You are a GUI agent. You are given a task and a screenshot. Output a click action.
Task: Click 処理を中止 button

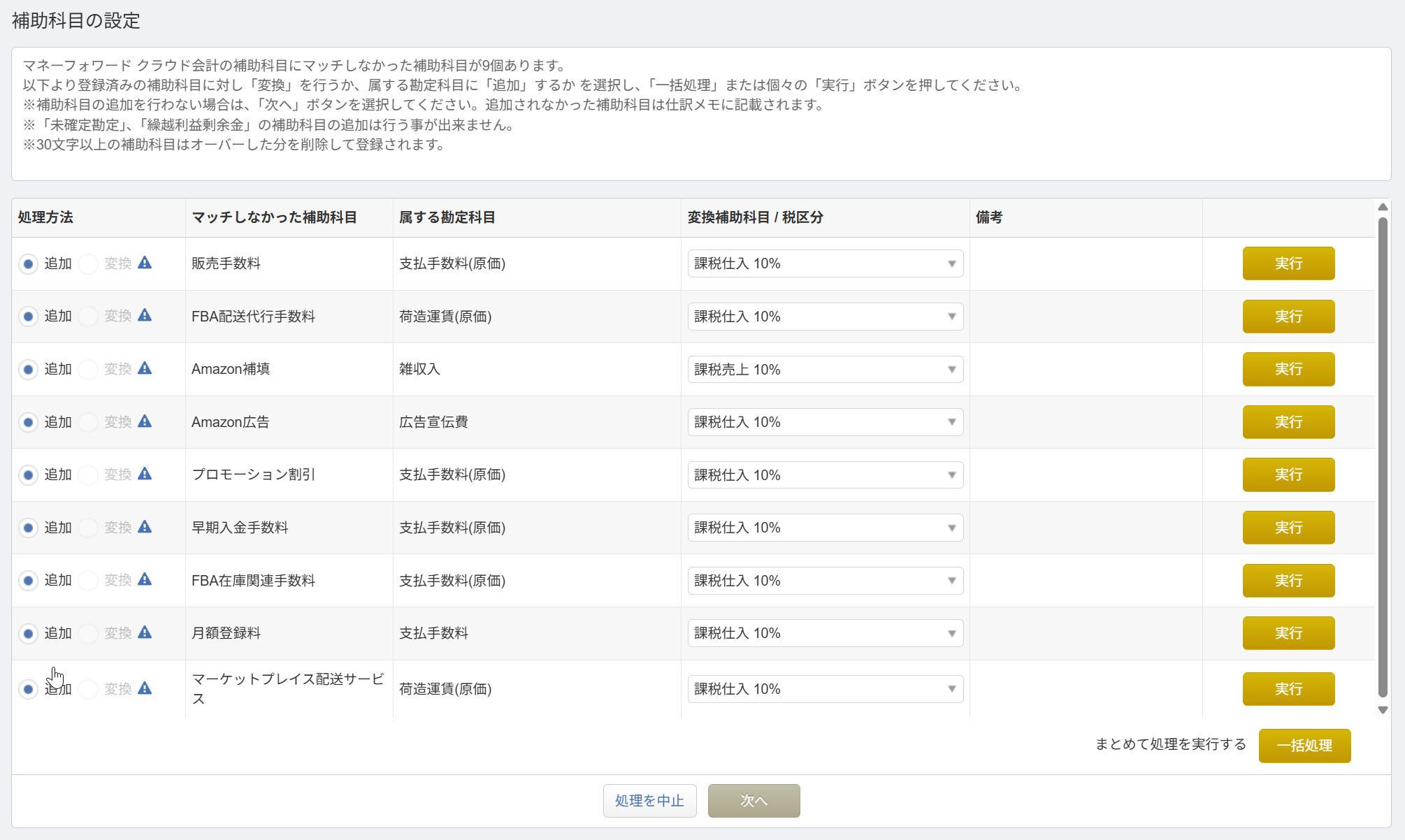coord(649,801)
